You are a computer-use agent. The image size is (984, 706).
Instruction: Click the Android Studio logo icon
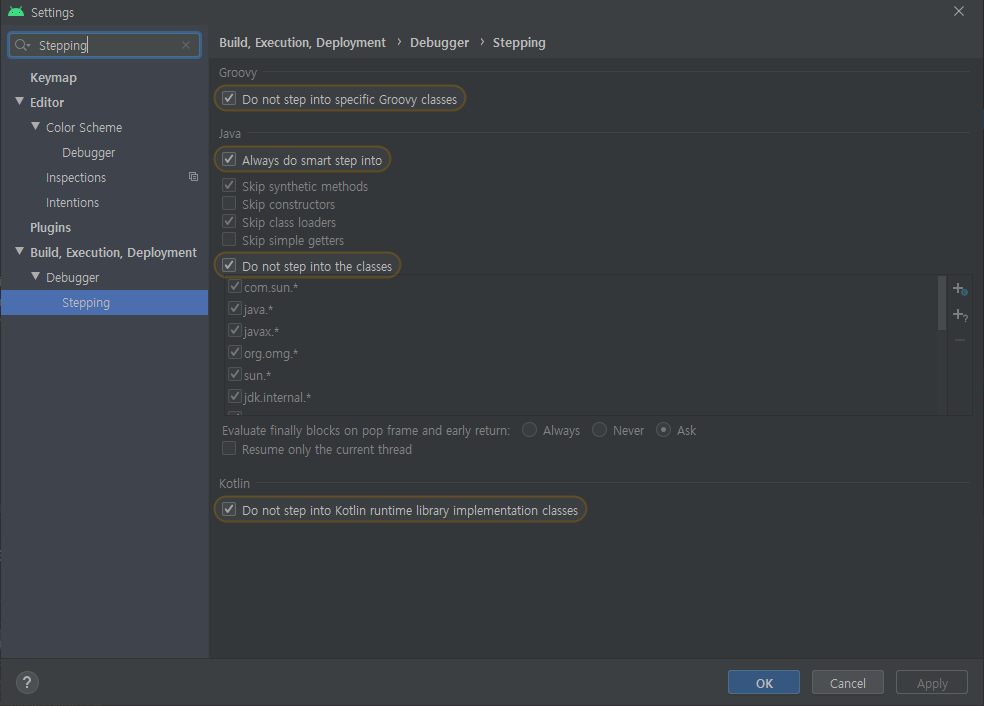point(16,12)
